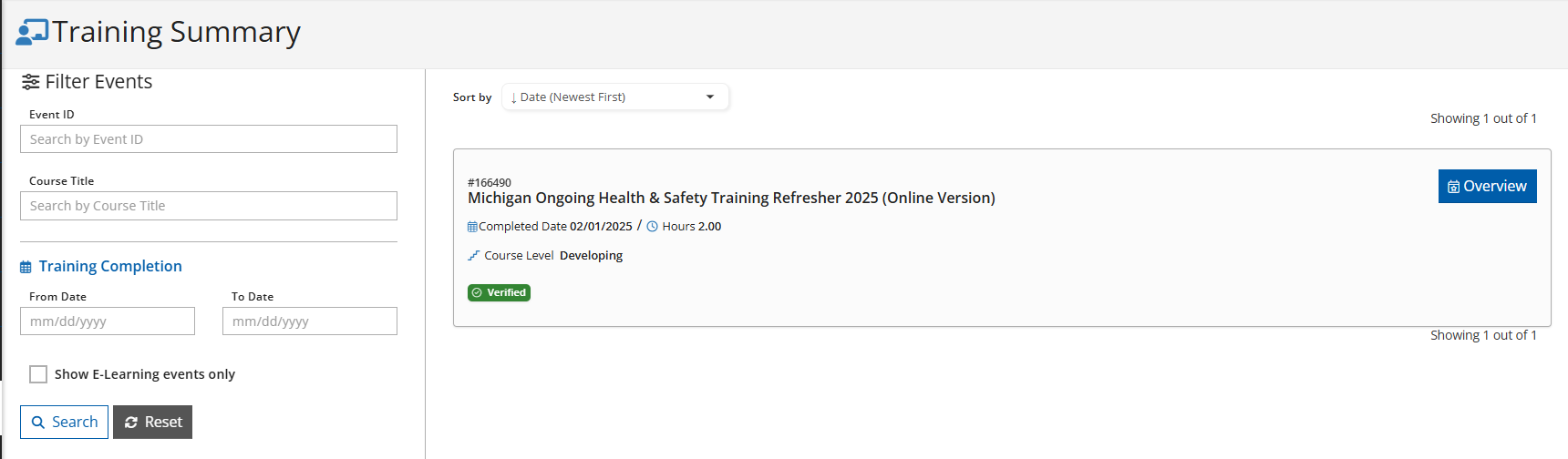
Task: Click the To Date field
Action: 310,321
